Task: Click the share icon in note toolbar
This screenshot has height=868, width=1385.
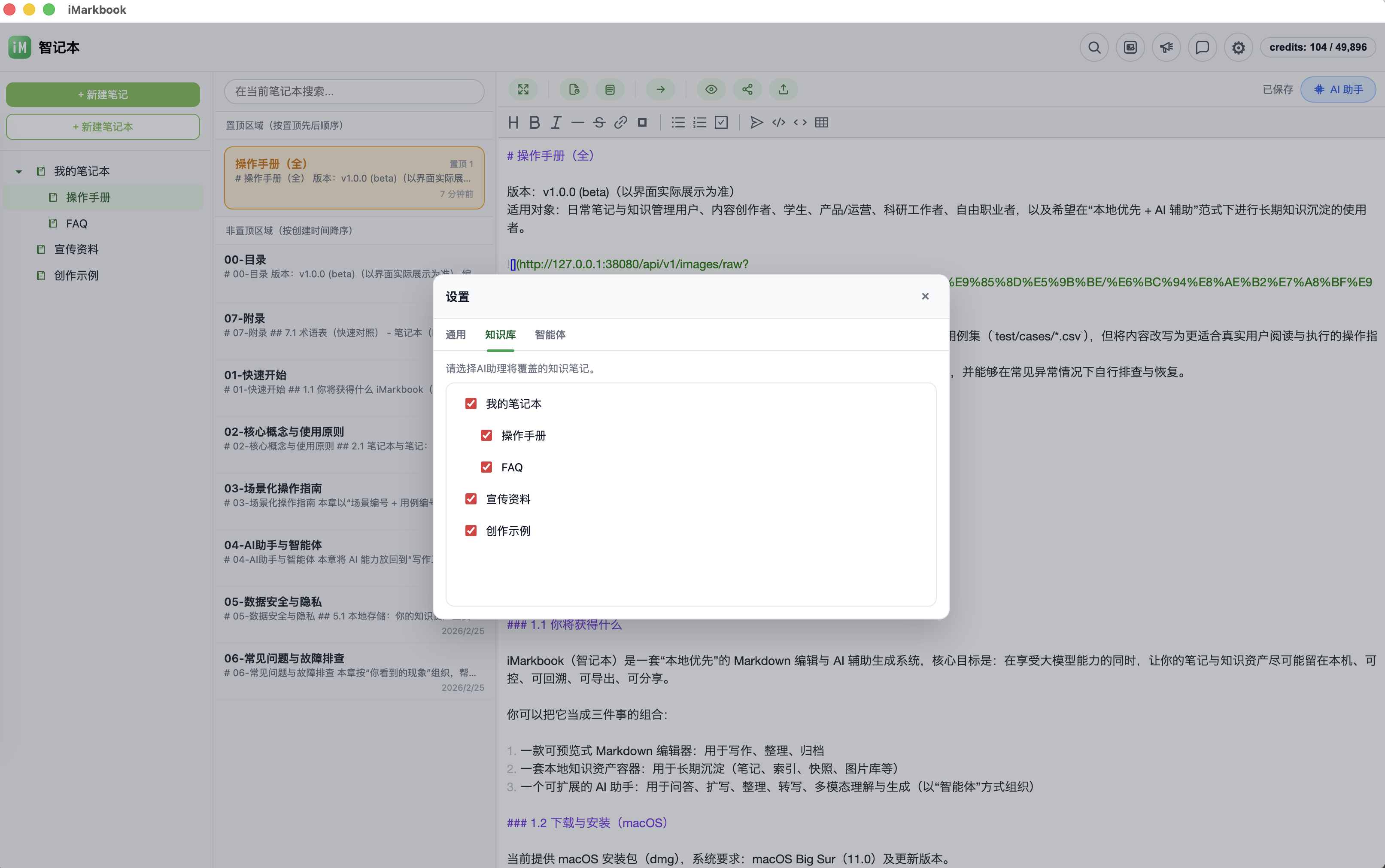Action: pyautogui.click(x=747, y=90)
